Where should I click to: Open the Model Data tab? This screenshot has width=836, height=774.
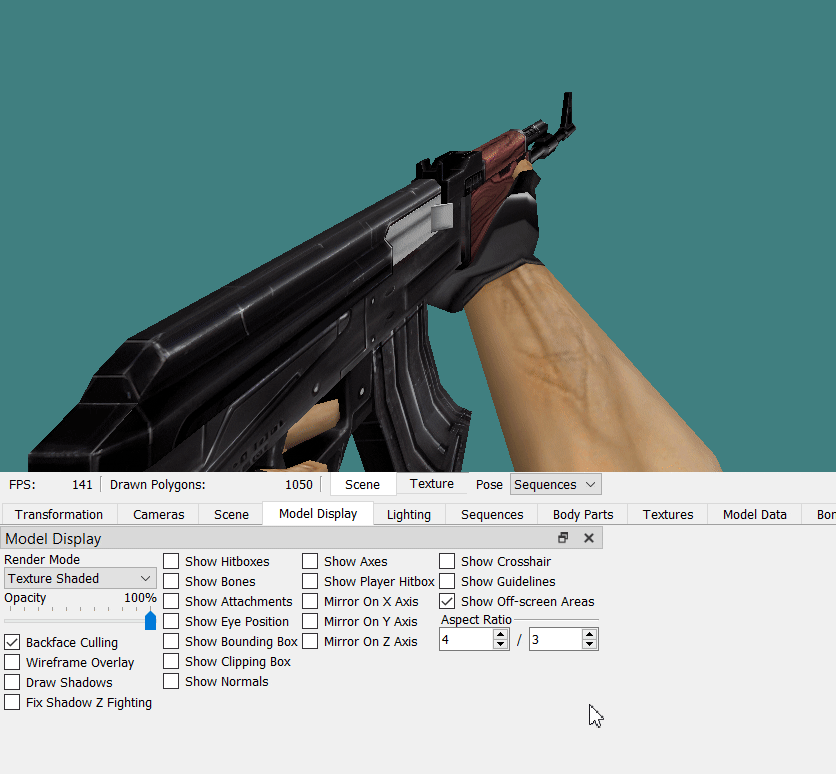point(754,514)
